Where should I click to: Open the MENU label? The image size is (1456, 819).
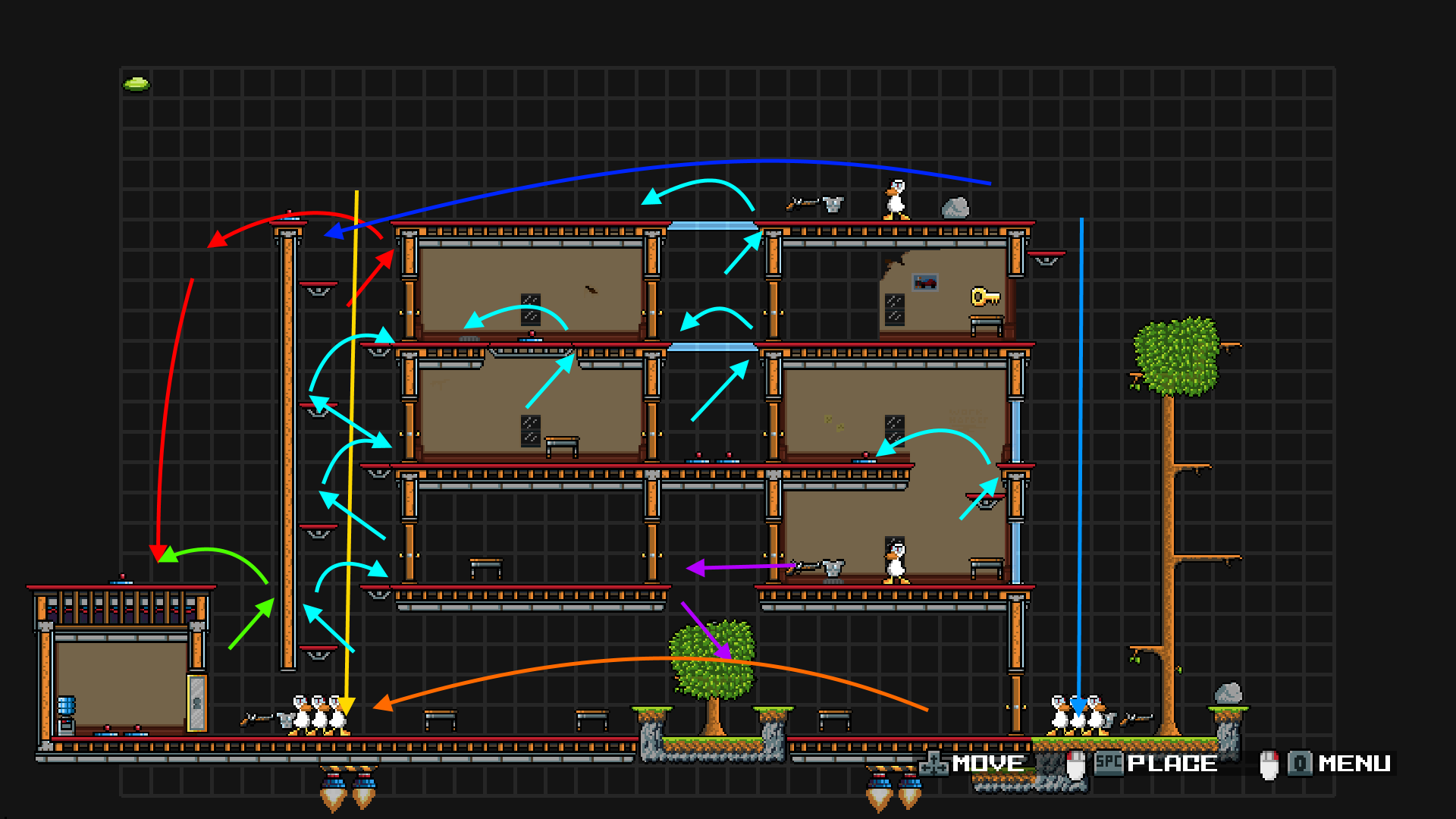pyautogui.click(x=1354, y=764)
